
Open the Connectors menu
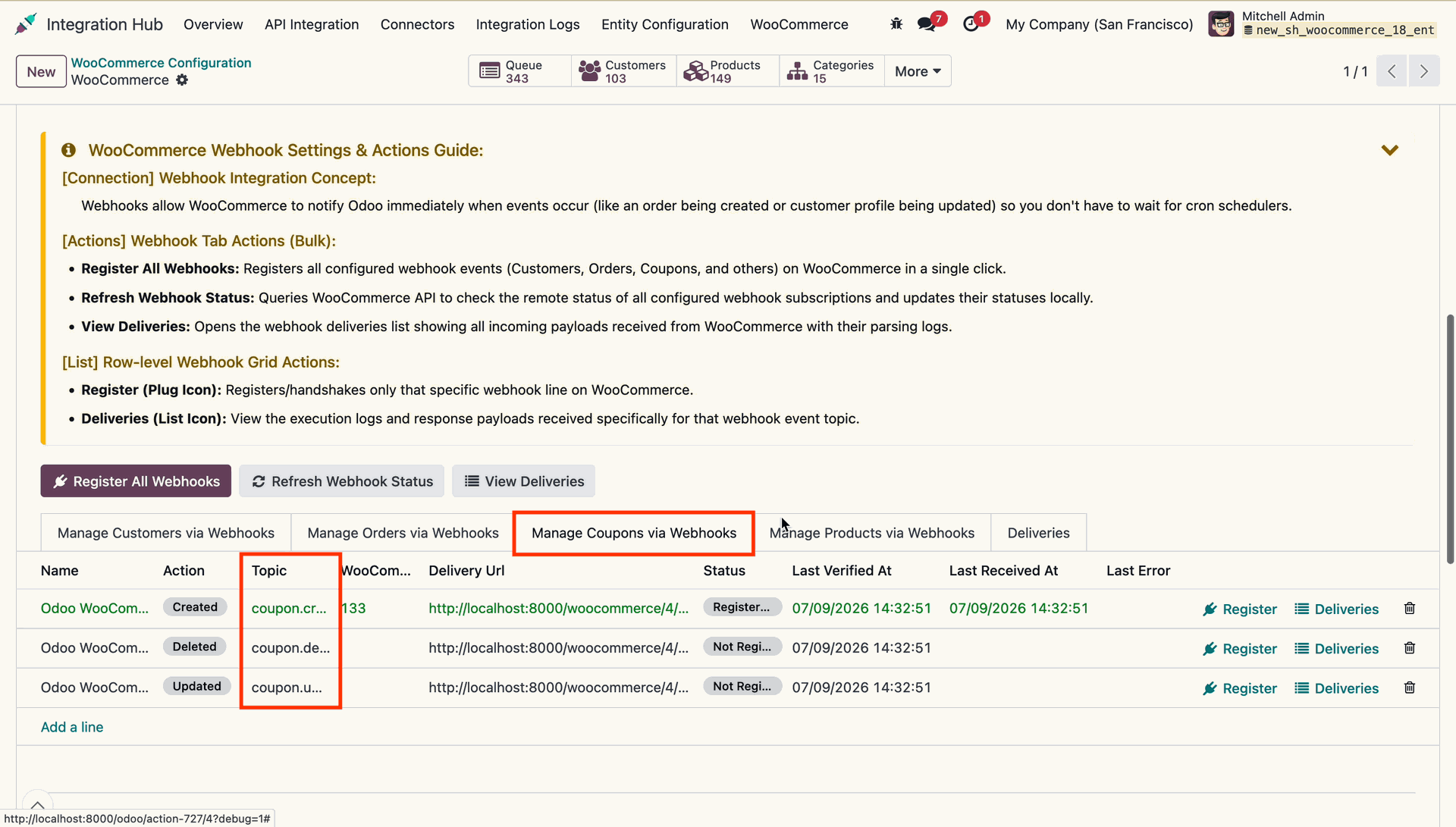[417, 24]
